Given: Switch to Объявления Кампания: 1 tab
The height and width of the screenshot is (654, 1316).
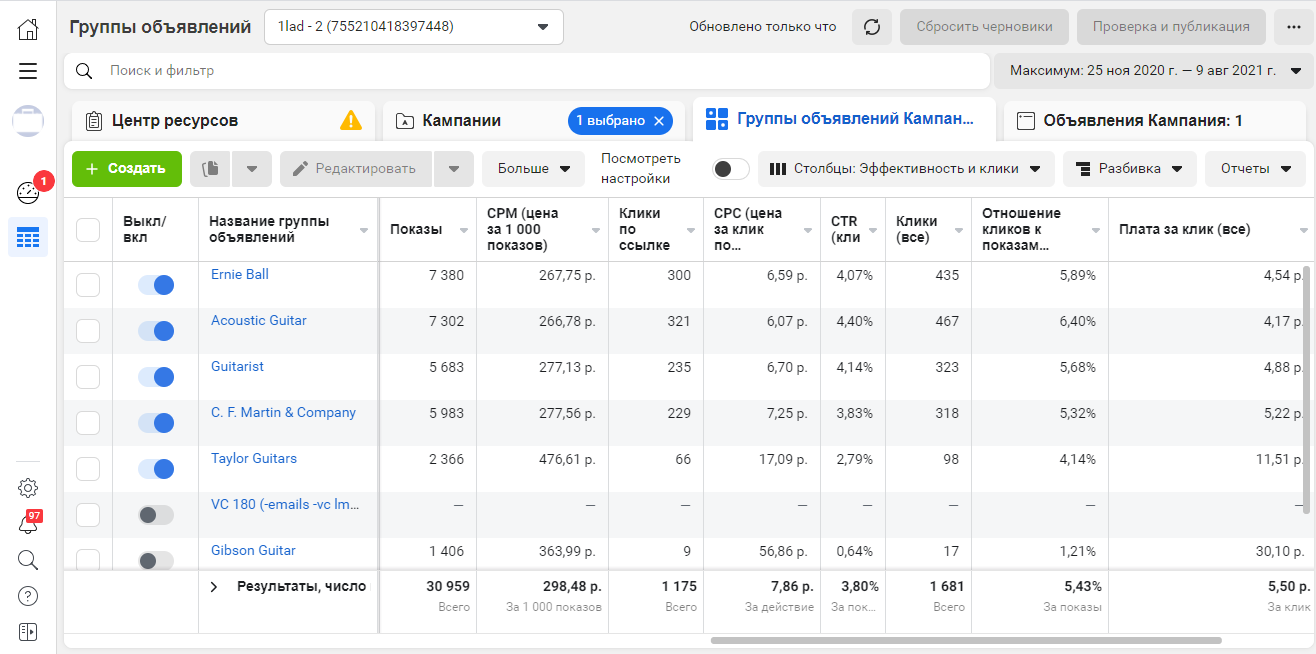Looking at the screenshot, I should point(1156,121).
